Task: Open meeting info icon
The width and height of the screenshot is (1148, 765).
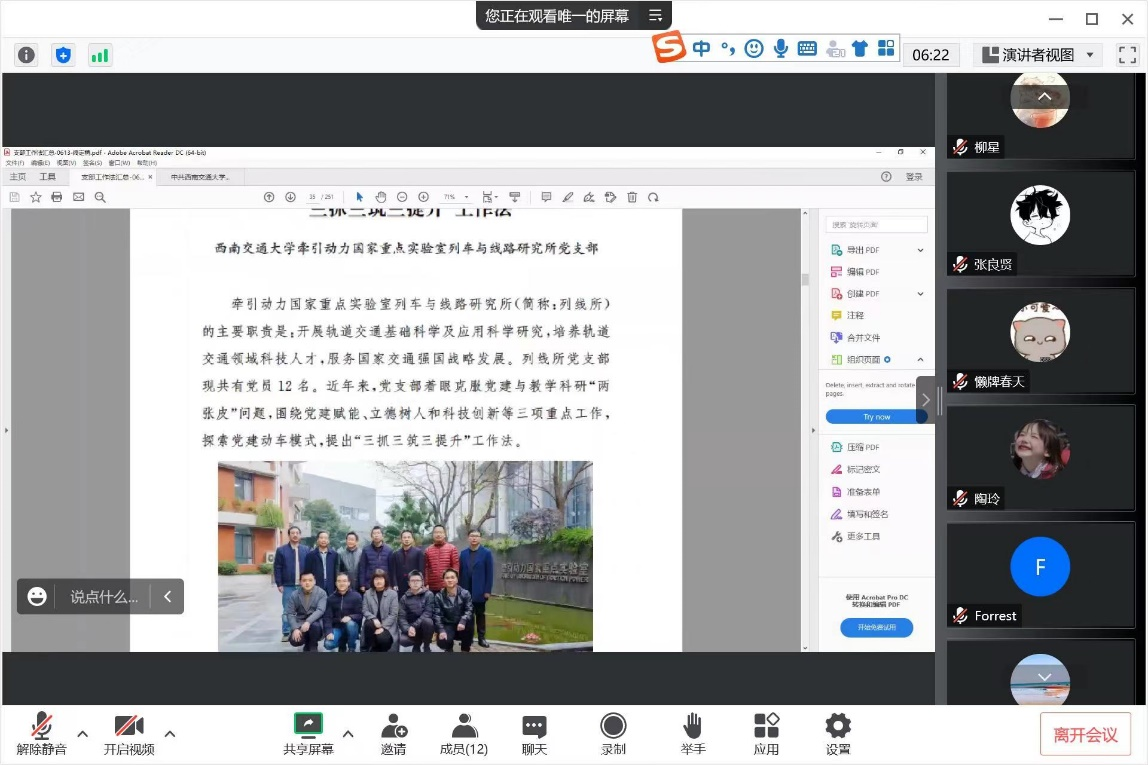Action: pos(27,55)
